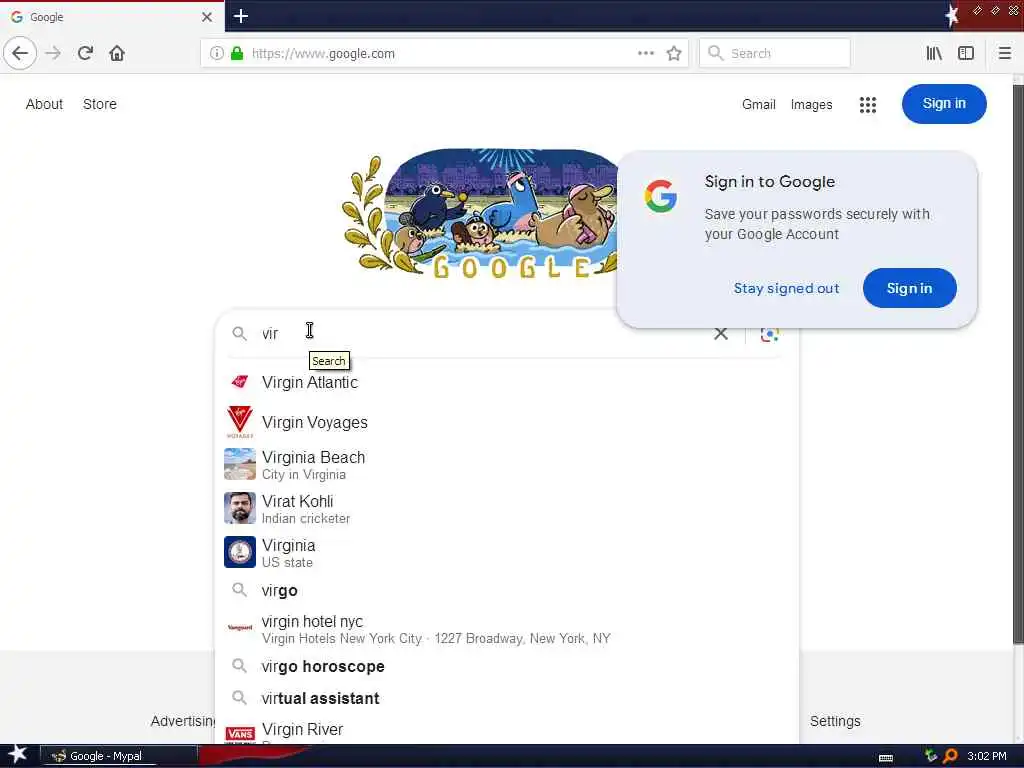This screenshot has width=1024, height=768.
Task: Show site information icon in address bar
Action: [x=216, y=53]
